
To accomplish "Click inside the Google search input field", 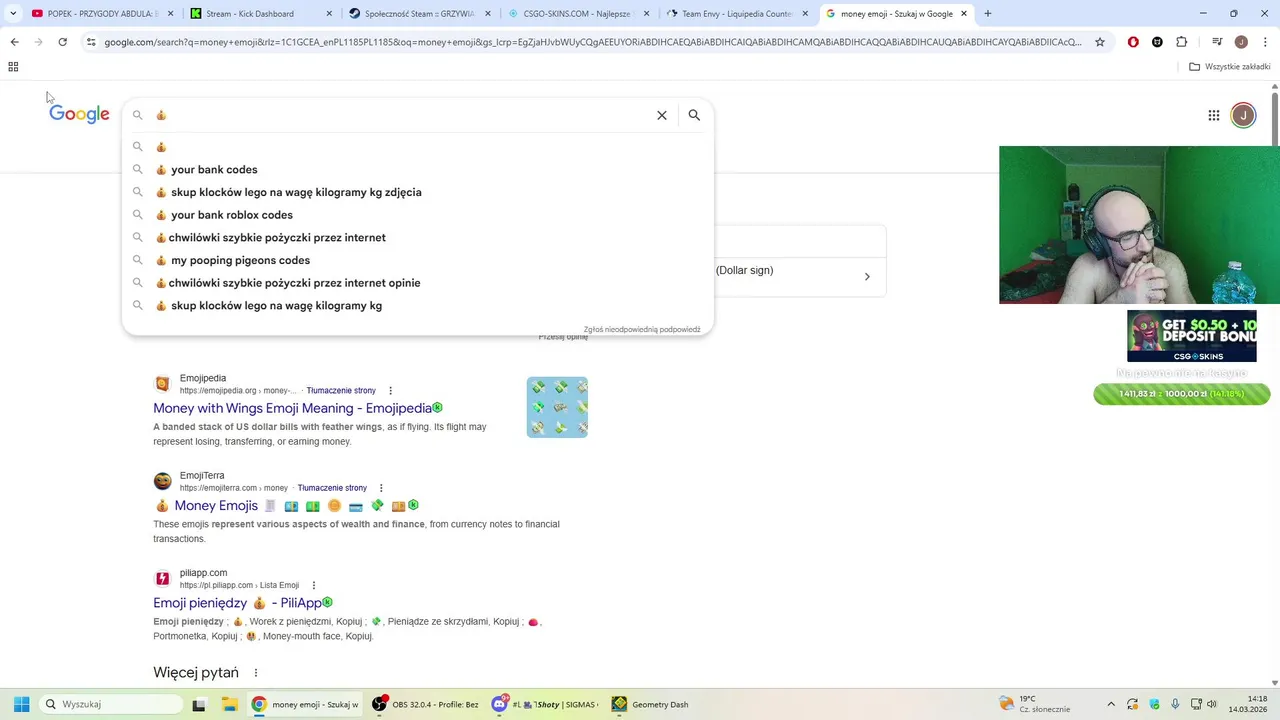I will (x=400, y=115).
